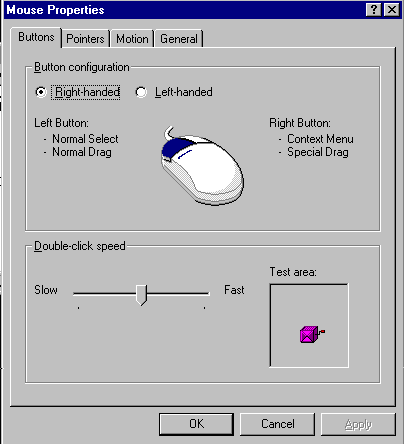Image resolution: width=404 pixels, height=444 pixels.
Task: Click the jack-in-the-box test icon
Action: (312, 334)
